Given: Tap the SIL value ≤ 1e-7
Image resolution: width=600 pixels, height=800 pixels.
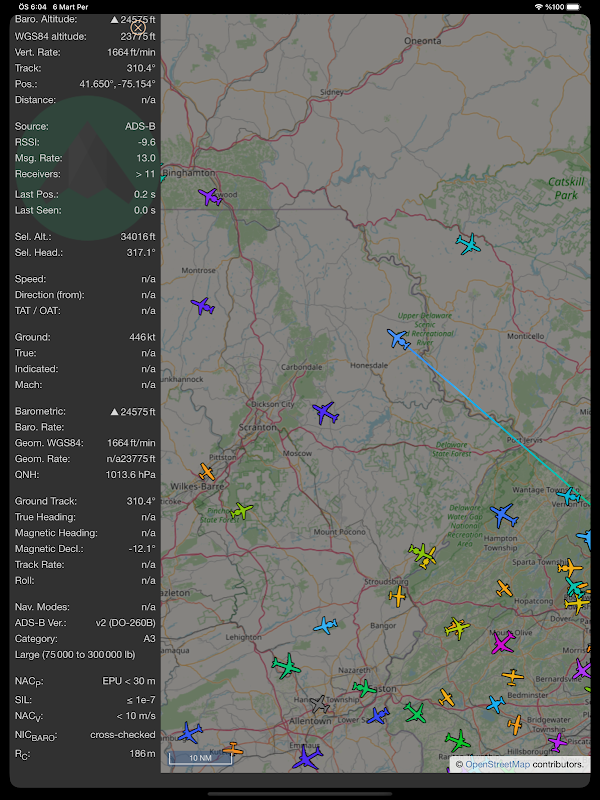Looking at the screenshot, I should point(141,699).
